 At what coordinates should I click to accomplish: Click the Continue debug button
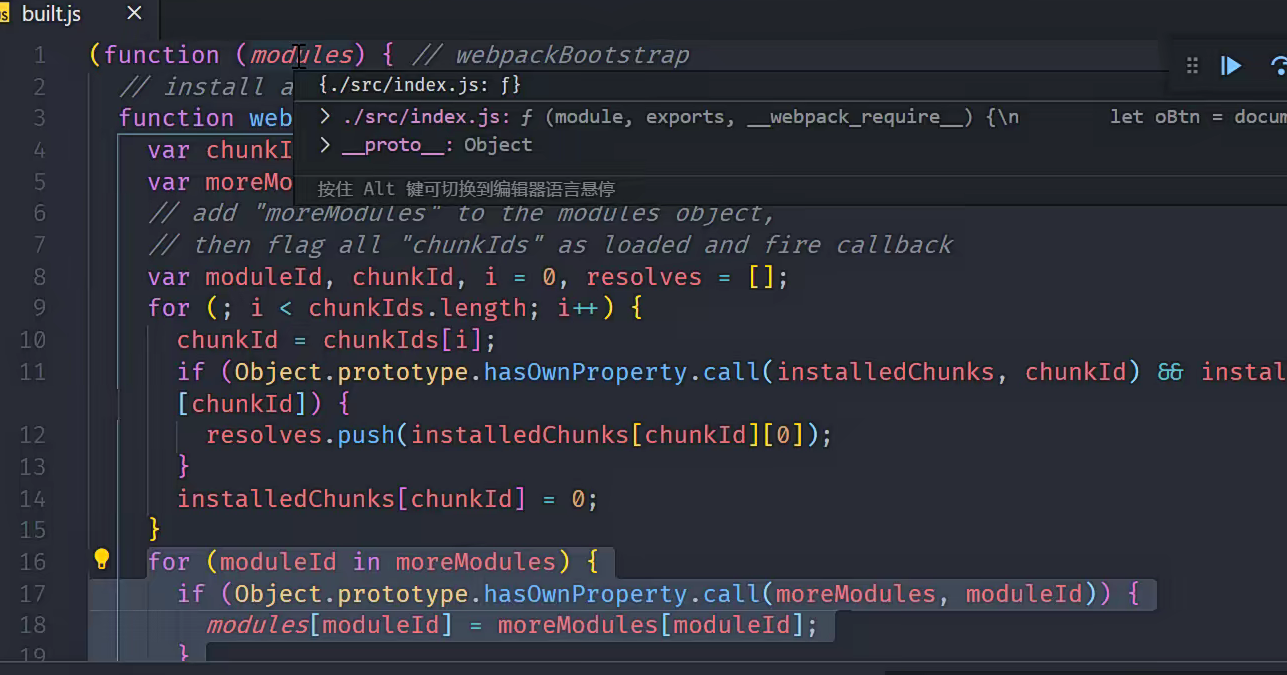(x=1231, y=66)
